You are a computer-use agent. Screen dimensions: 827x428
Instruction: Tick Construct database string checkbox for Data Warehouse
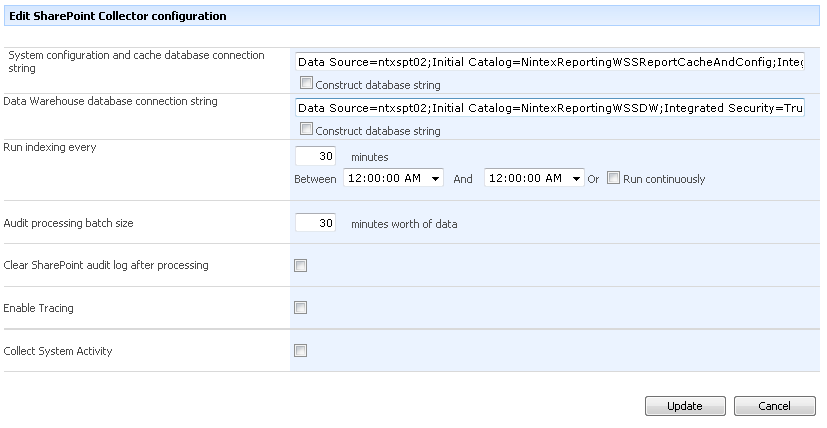point(306,130)
